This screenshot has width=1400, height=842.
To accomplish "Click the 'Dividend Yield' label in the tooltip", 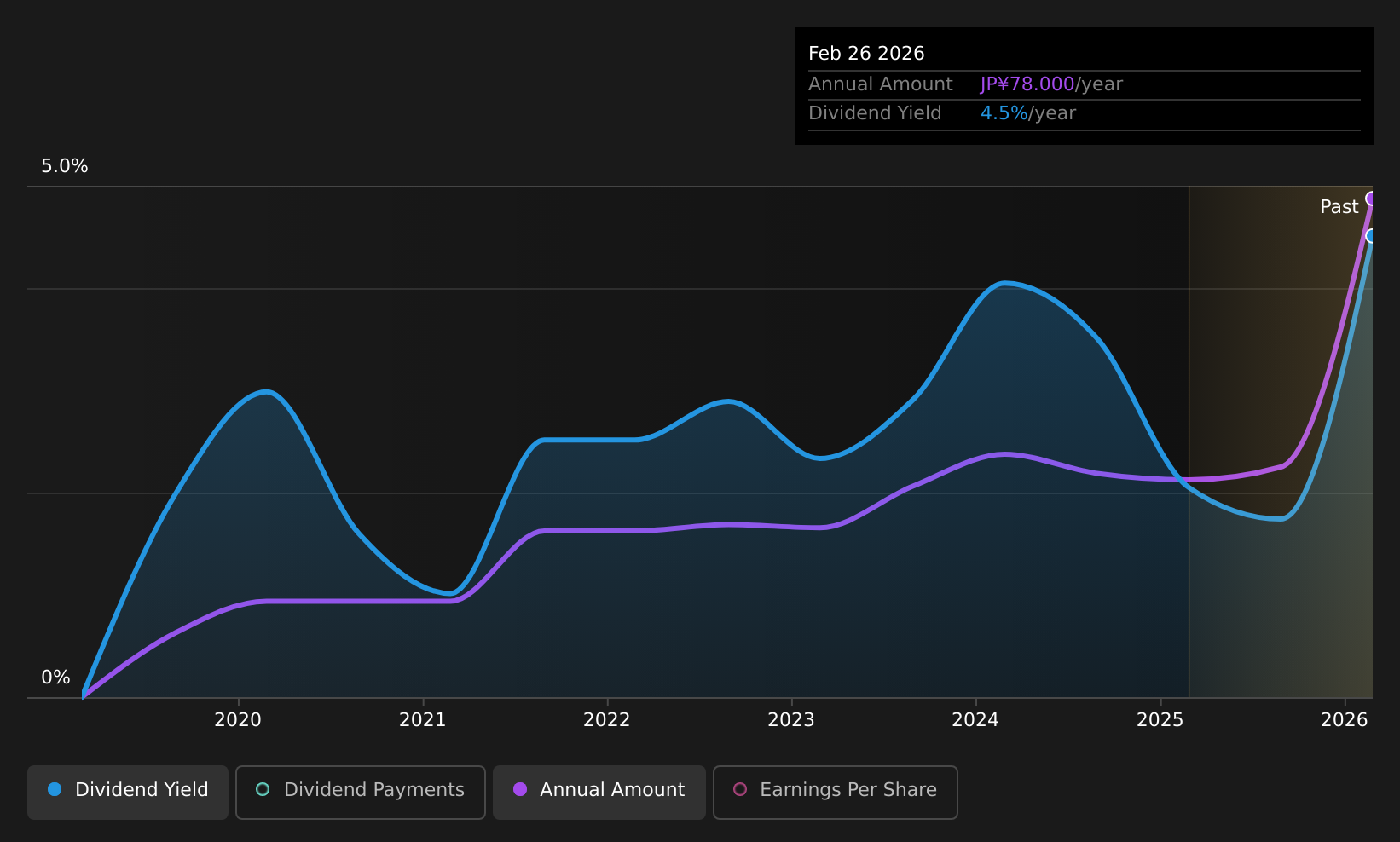I will (x=875, y=113).
